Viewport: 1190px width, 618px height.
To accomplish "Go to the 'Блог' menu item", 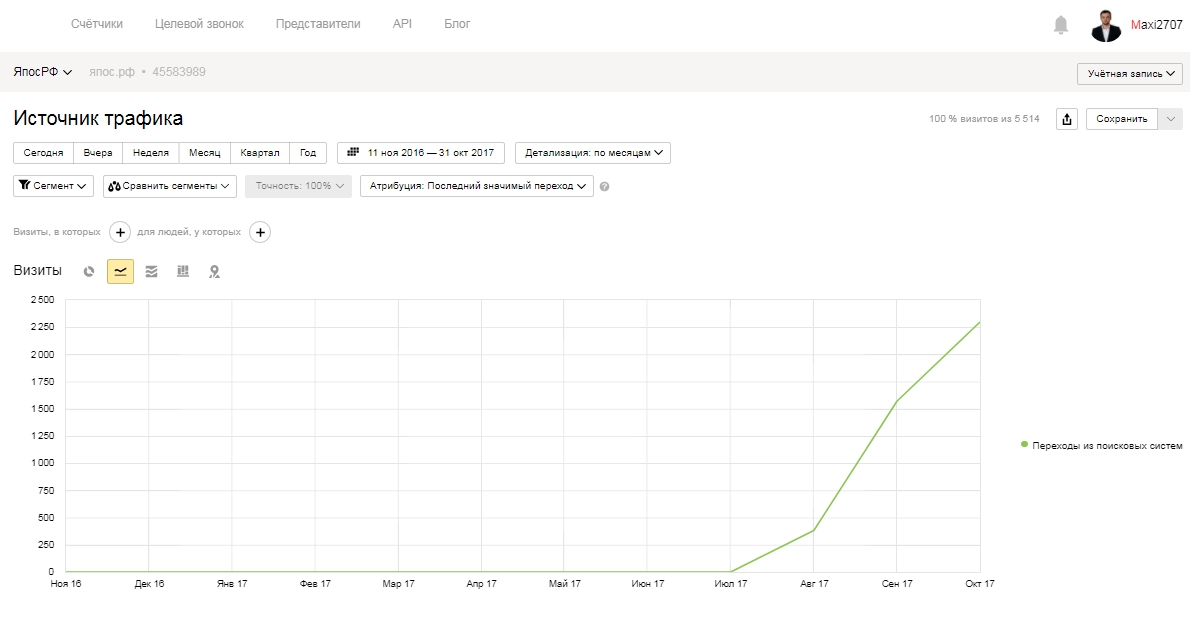I will [457, 24].
